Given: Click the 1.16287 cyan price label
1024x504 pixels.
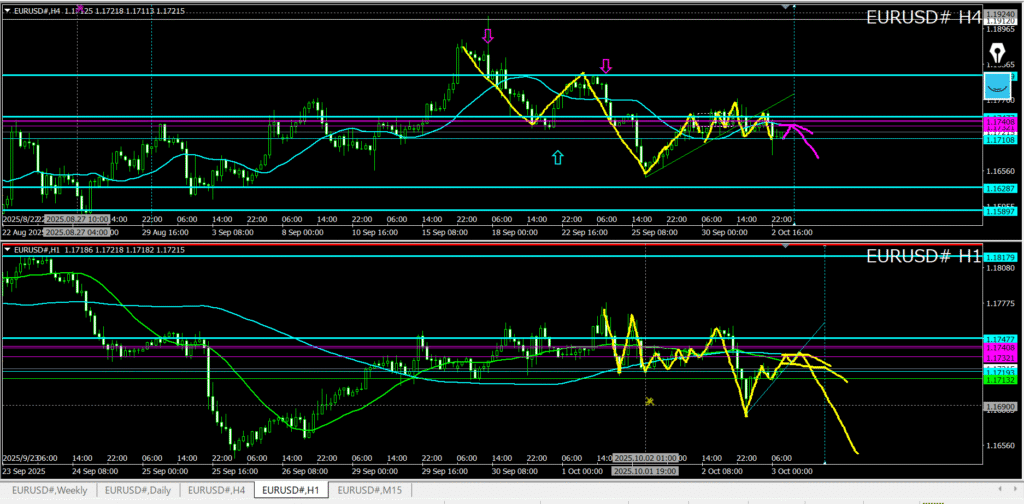Looking at the screenshot, I should (x=1000, y=187).
